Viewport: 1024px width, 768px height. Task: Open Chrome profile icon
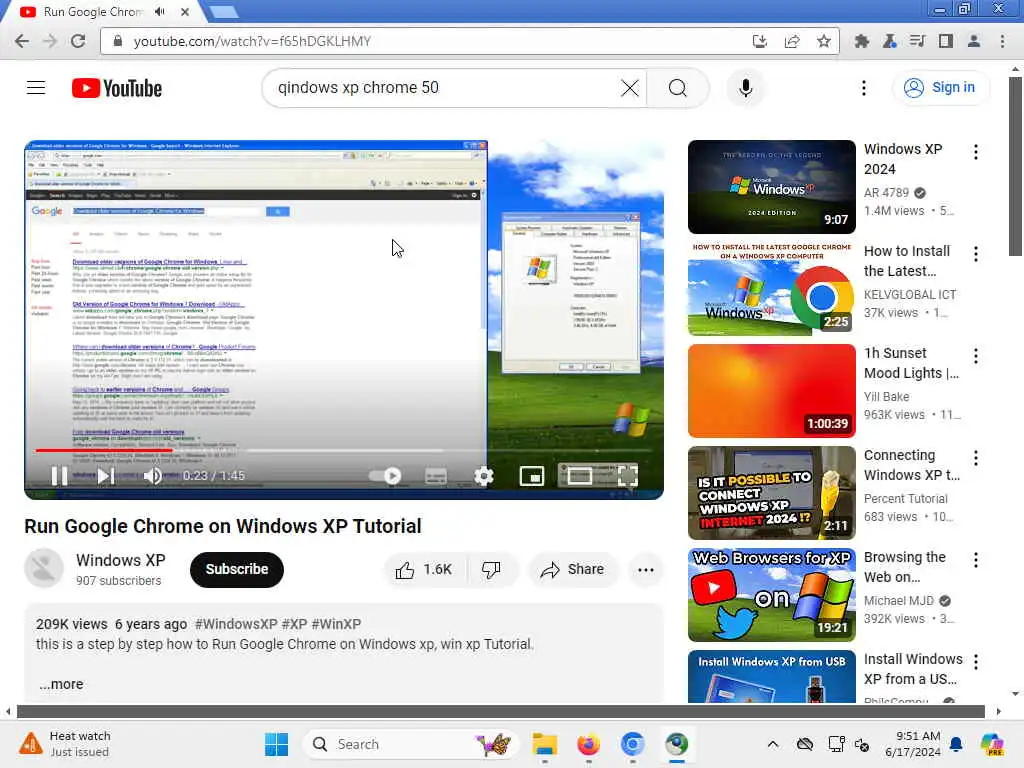coord(973,41)
